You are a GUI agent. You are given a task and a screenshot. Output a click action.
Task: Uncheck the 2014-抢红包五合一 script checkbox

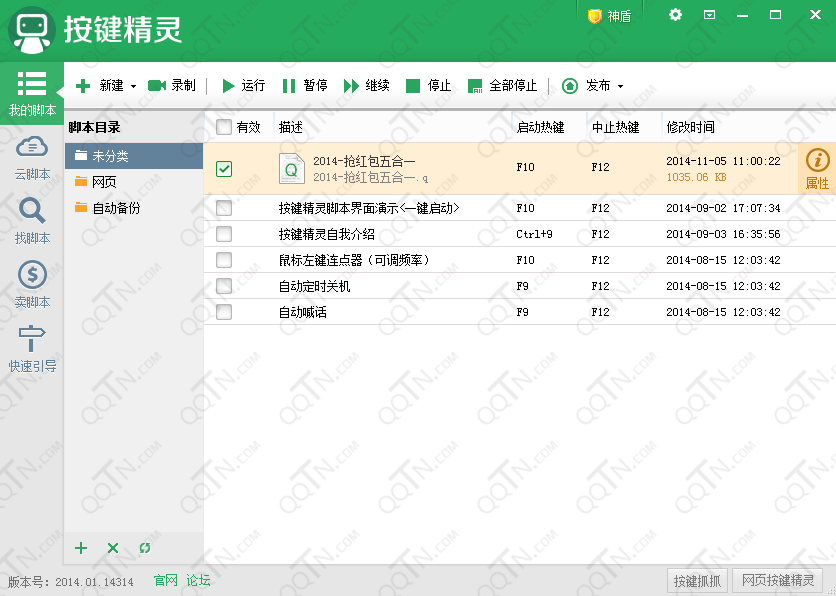224,169
